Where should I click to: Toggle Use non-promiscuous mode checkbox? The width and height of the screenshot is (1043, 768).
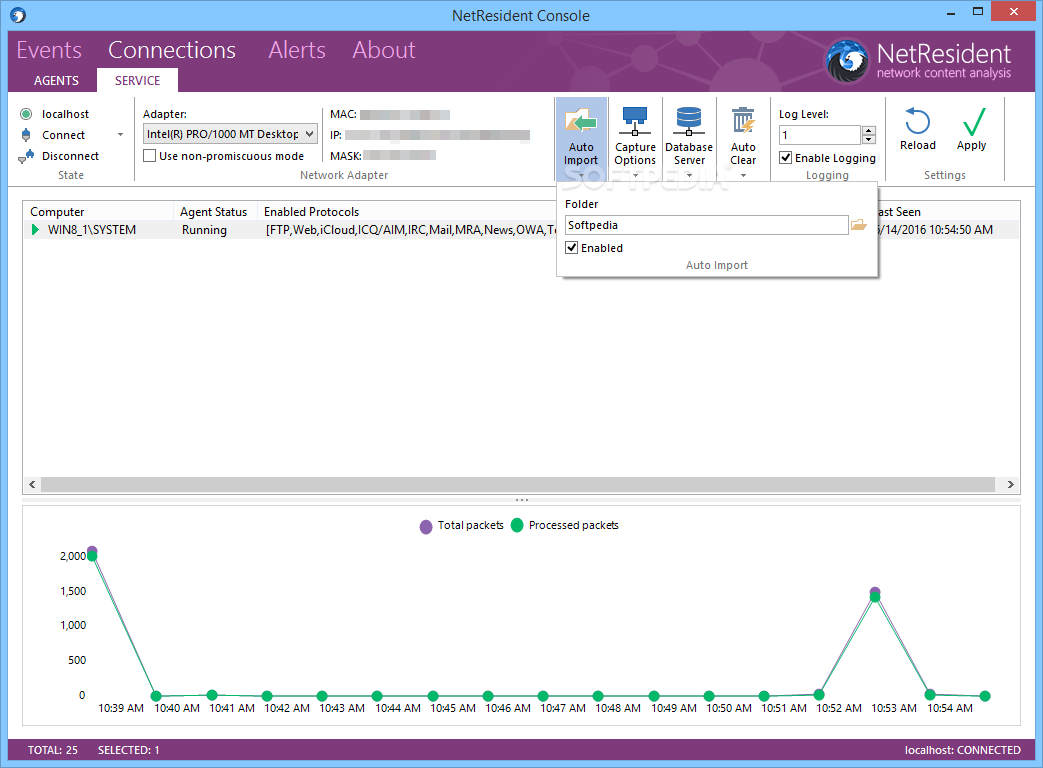point(150,156)
